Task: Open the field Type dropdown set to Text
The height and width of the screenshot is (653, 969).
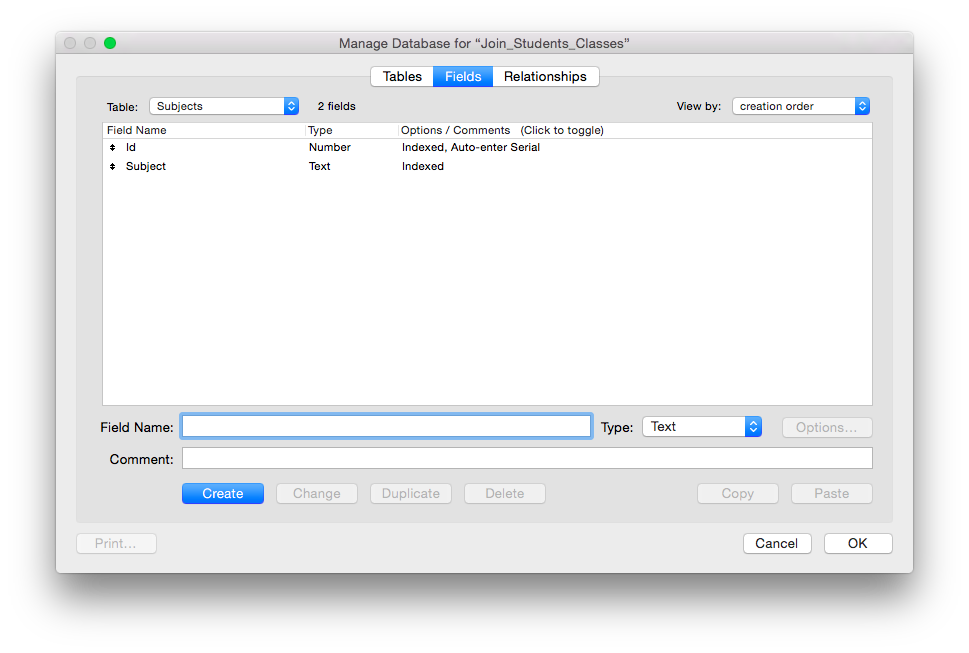Action: 702,427
